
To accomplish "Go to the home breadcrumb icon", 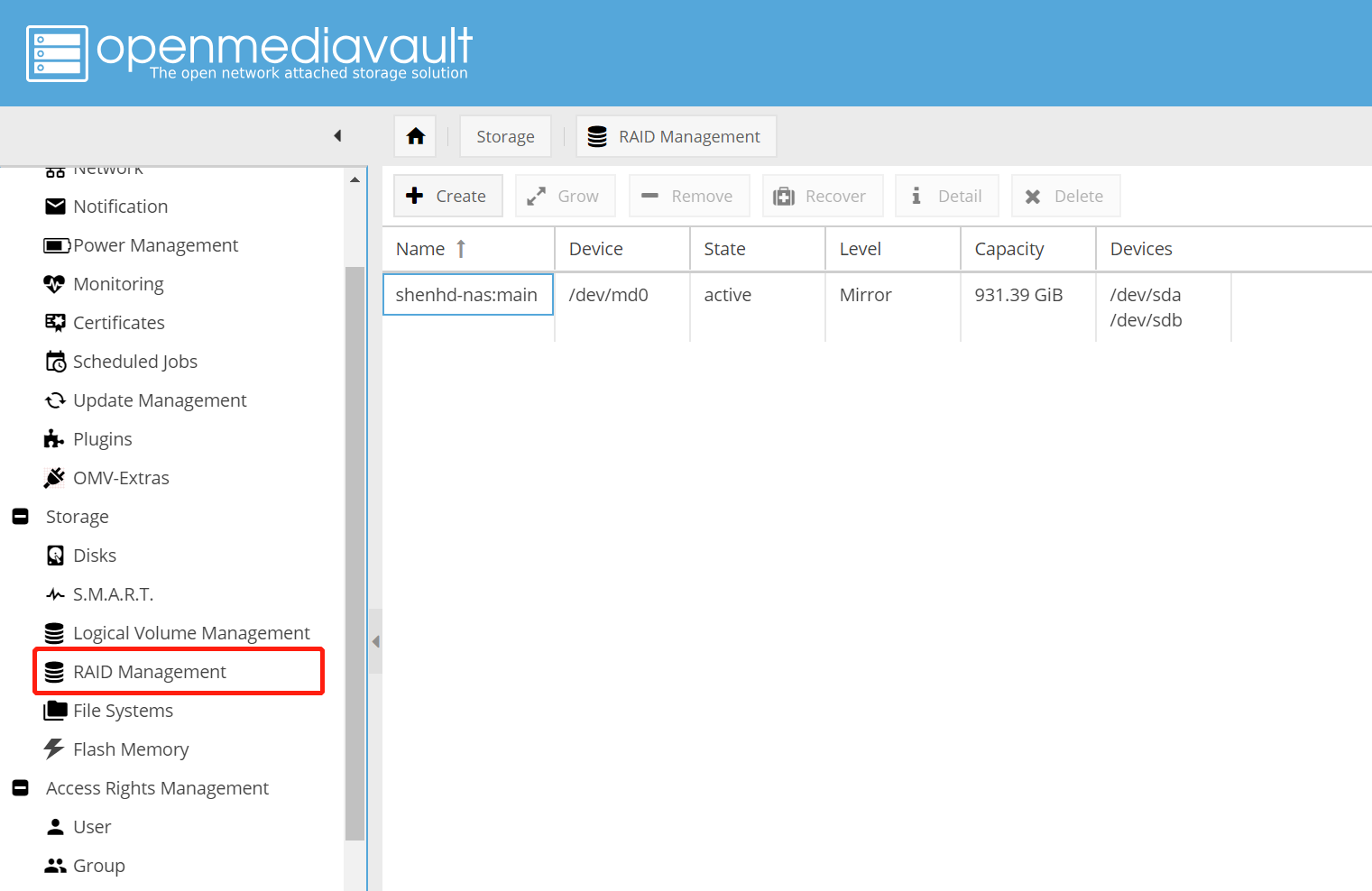I will click(x=416, y=136).
